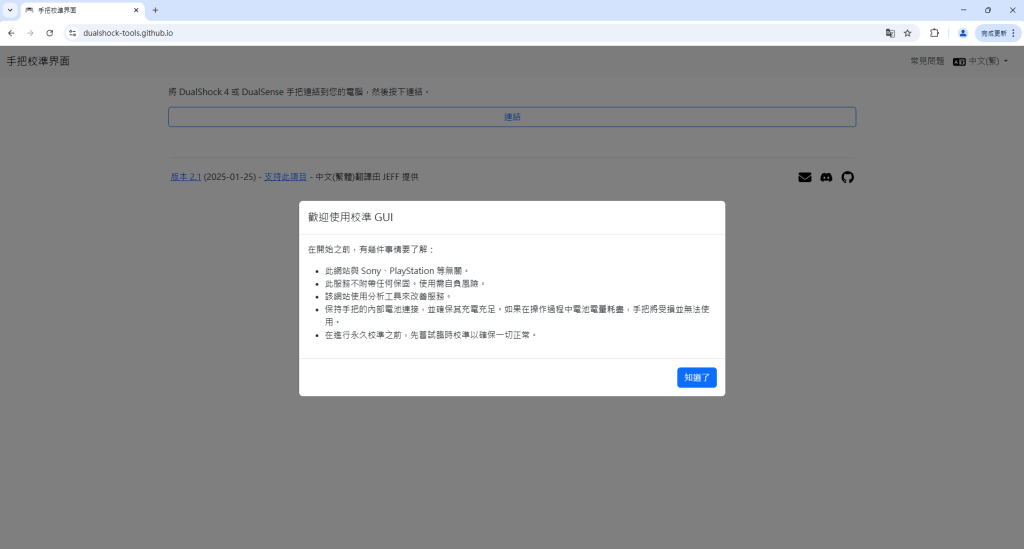Open the GitHub icon link
Screen dimensions: 1024x549
pyautogui.click(x=848, y=177)
